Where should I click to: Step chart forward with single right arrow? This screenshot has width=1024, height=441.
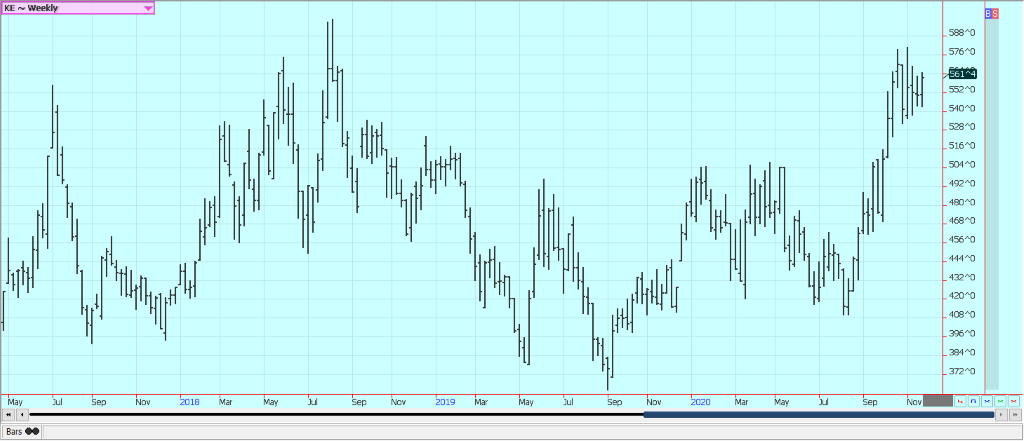[1001, 414]
